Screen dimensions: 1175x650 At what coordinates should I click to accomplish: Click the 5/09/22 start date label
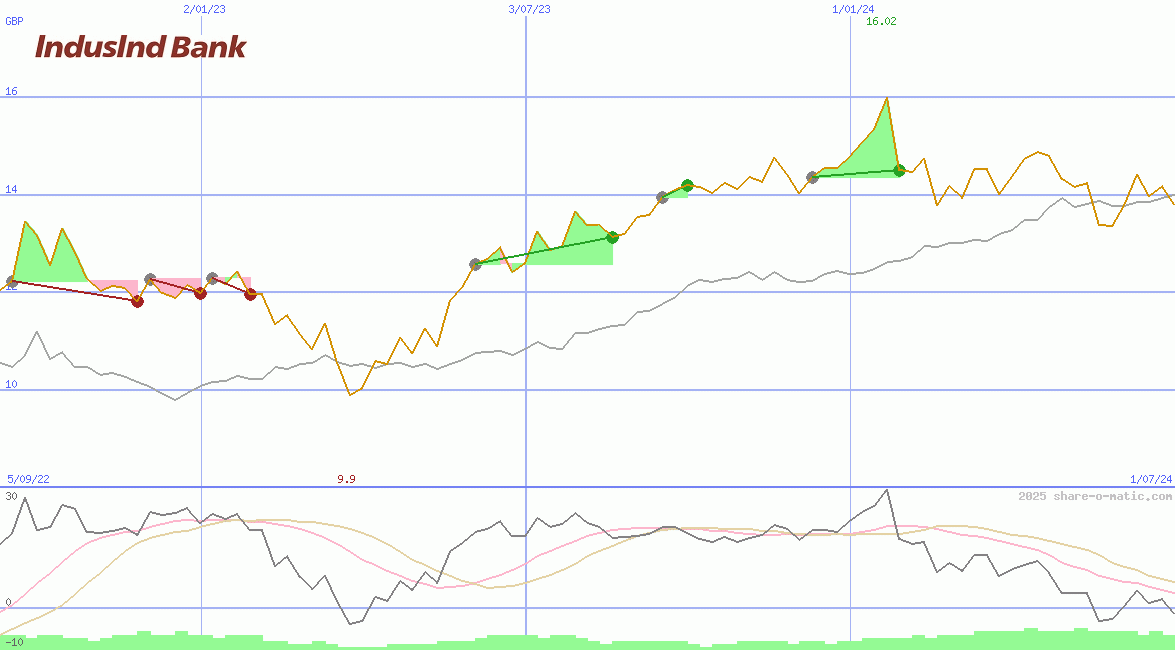28,479
